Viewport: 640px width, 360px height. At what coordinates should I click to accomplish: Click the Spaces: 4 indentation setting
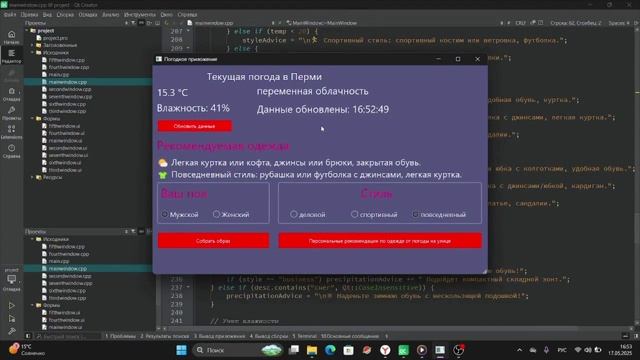[618, 23]
